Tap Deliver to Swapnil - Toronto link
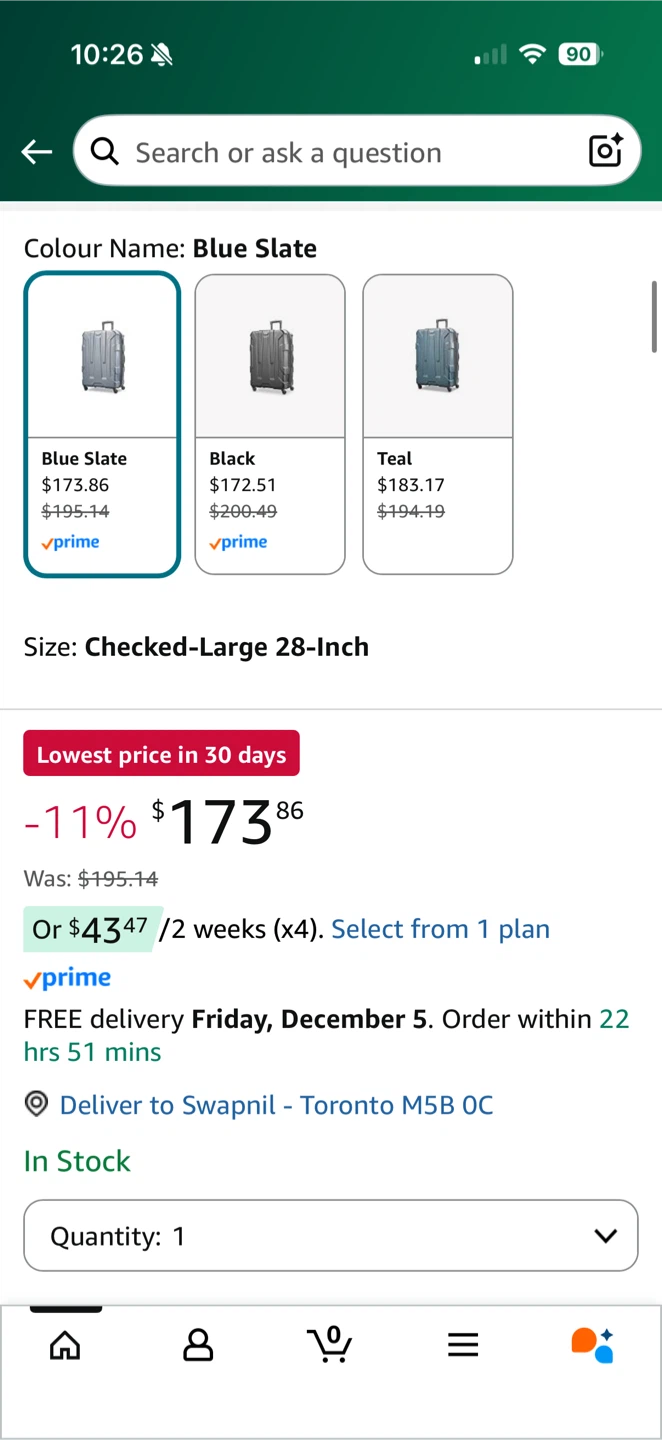The height and width of the screenshot is (1440, 662). [x=276, y=1105]
